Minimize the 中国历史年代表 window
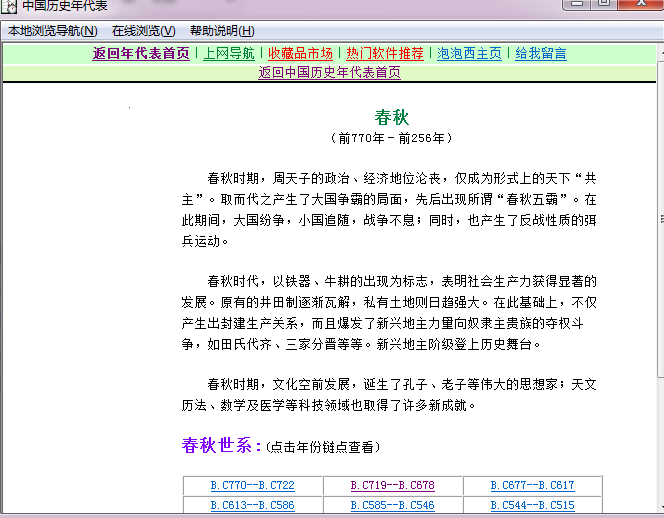 click(x=576, y=4)
